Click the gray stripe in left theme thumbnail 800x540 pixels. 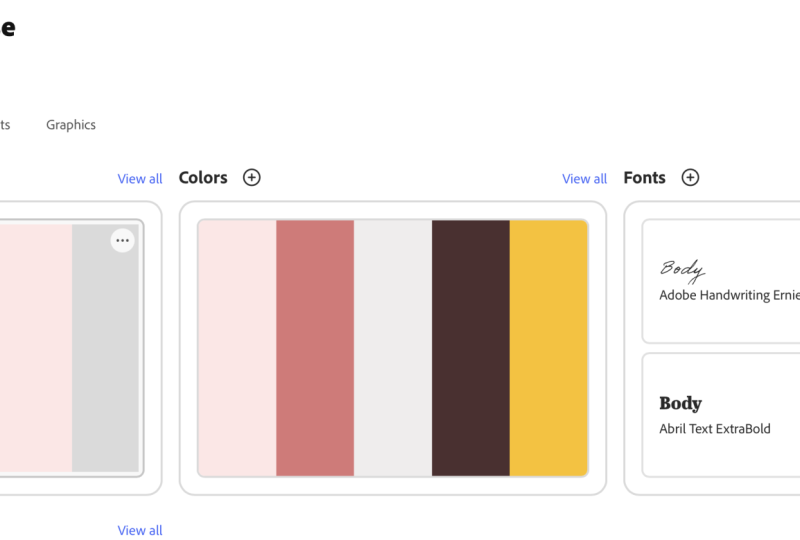(x=105, y=348)
